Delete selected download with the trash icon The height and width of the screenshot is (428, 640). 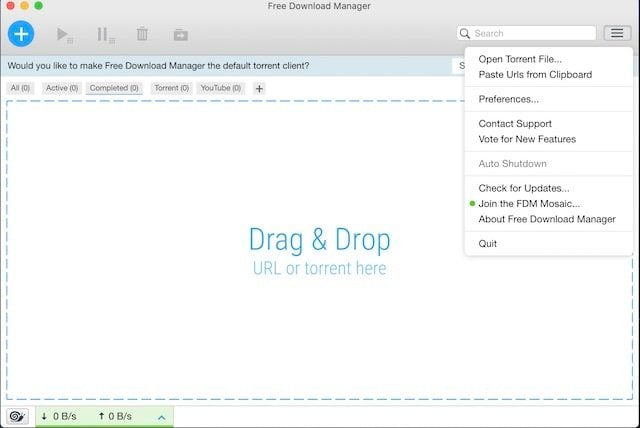[142, 34]
